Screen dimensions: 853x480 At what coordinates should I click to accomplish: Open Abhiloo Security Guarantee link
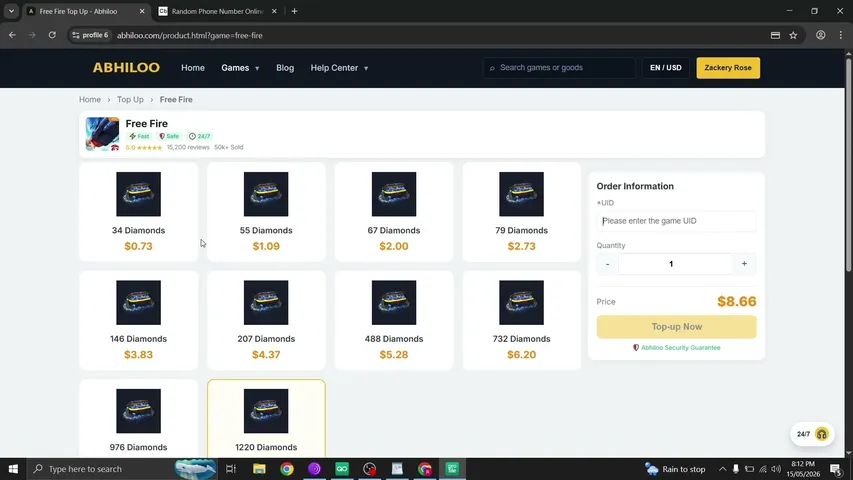(676, 347)
